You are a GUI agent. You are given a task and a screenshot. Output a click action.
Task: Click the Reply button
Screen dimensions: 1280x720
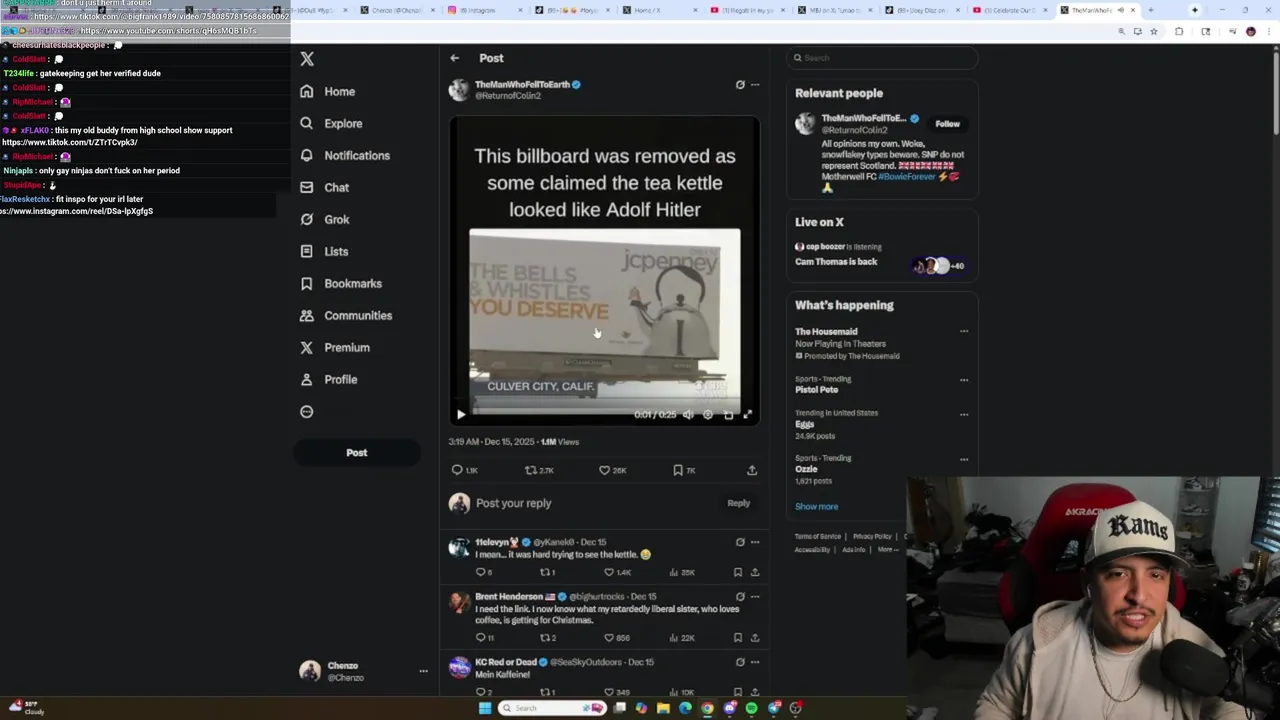pos(738,503)
